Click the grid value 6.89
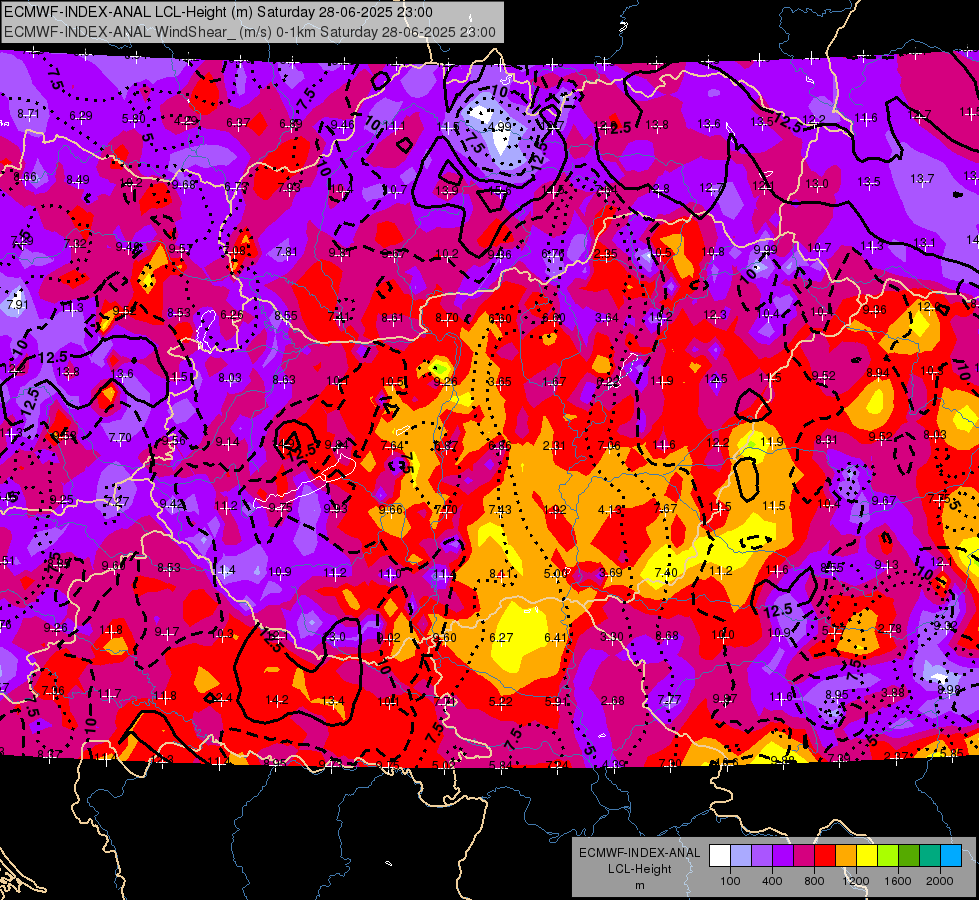The width and height of the screenshot is (979, 900). click(291, 124)
